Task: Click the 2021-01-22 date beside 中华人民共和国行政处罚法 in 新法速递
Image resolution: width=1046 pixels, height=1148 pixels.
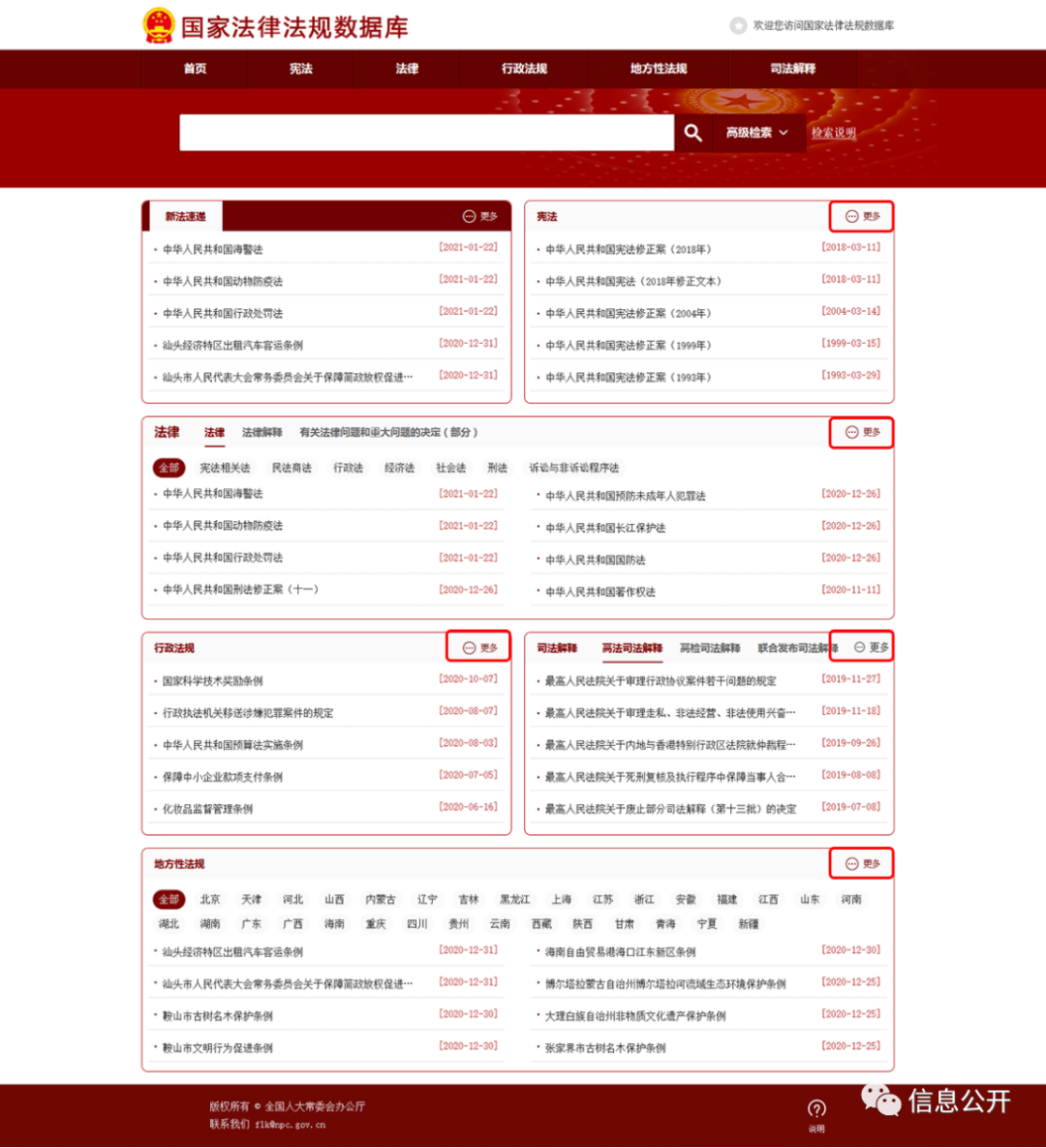Action: pos(469,312)
